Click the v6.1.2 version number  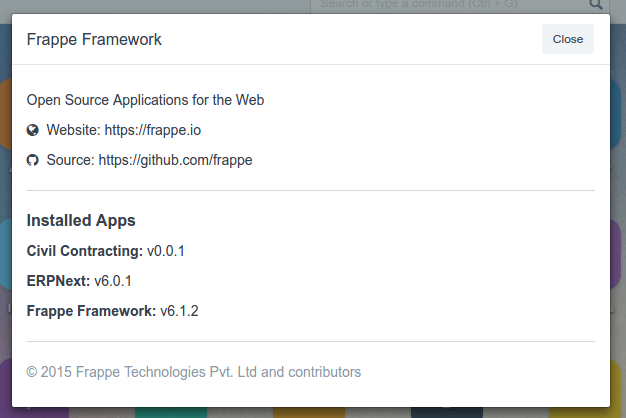[x=179, y=311]
